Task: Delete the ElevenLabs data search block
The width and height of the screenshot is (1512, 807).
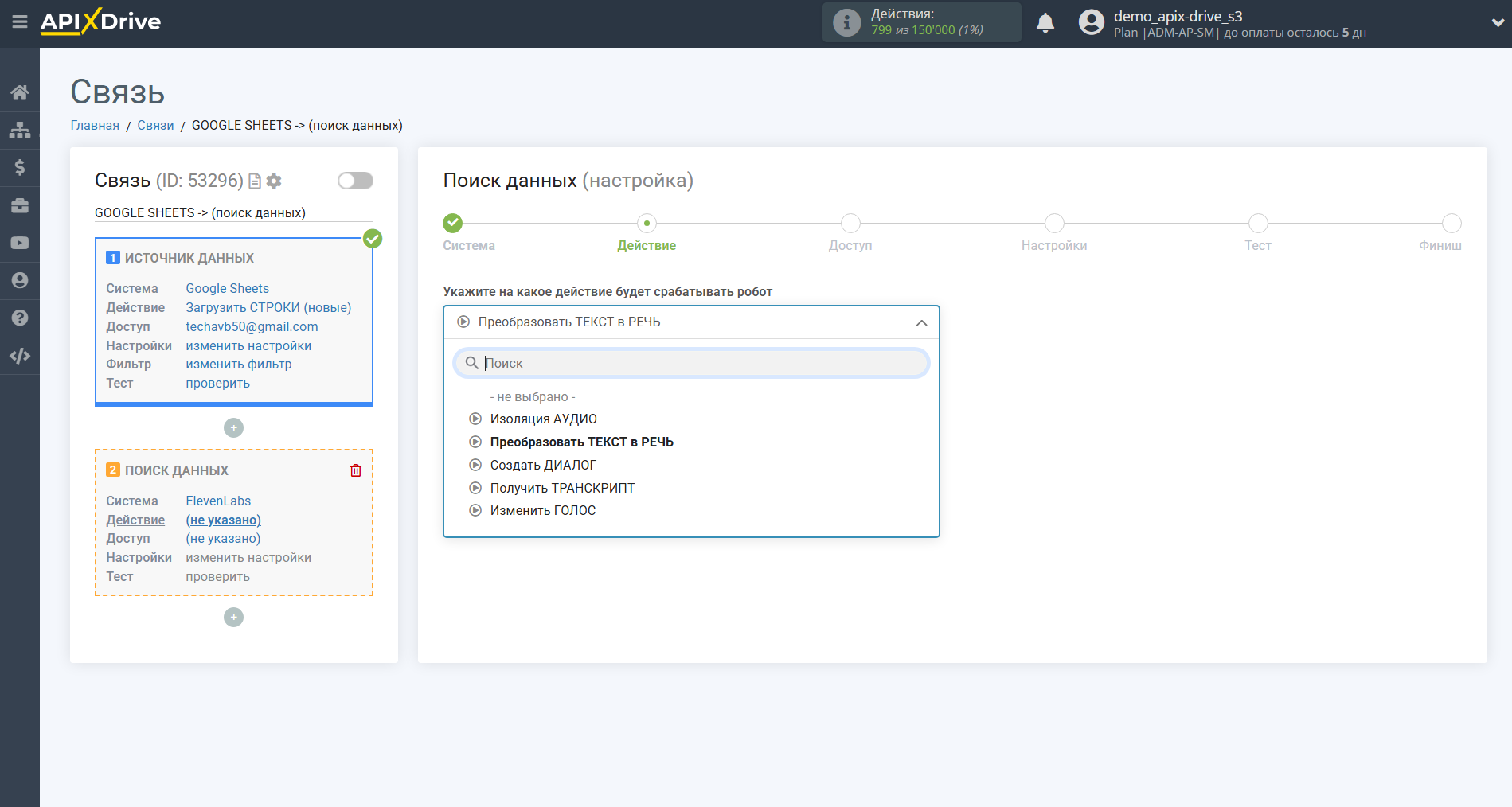Action: tap(356, 470)
